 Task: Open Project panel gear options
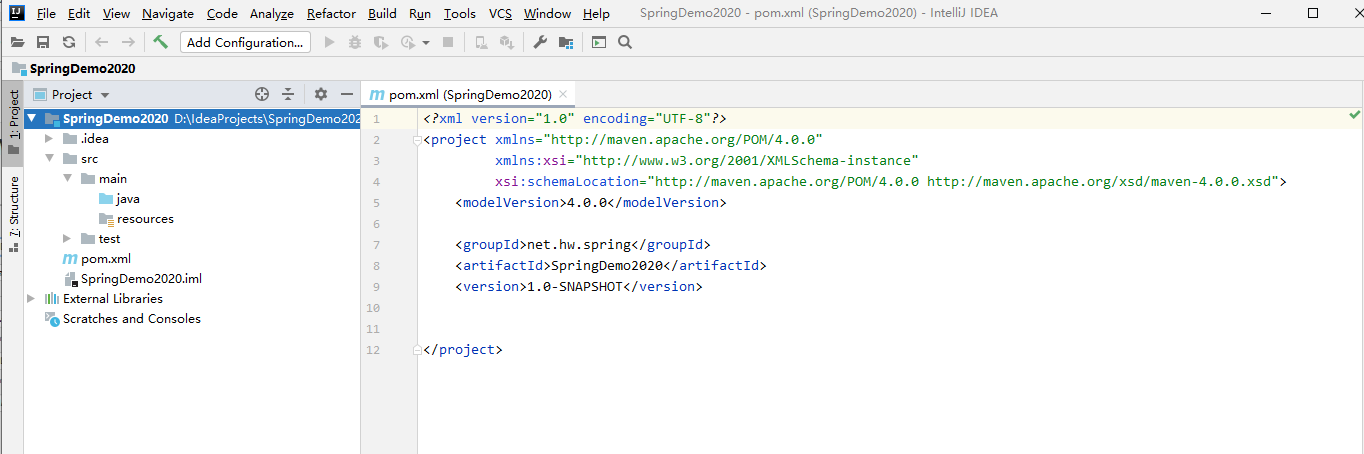[x=321, y=94]
